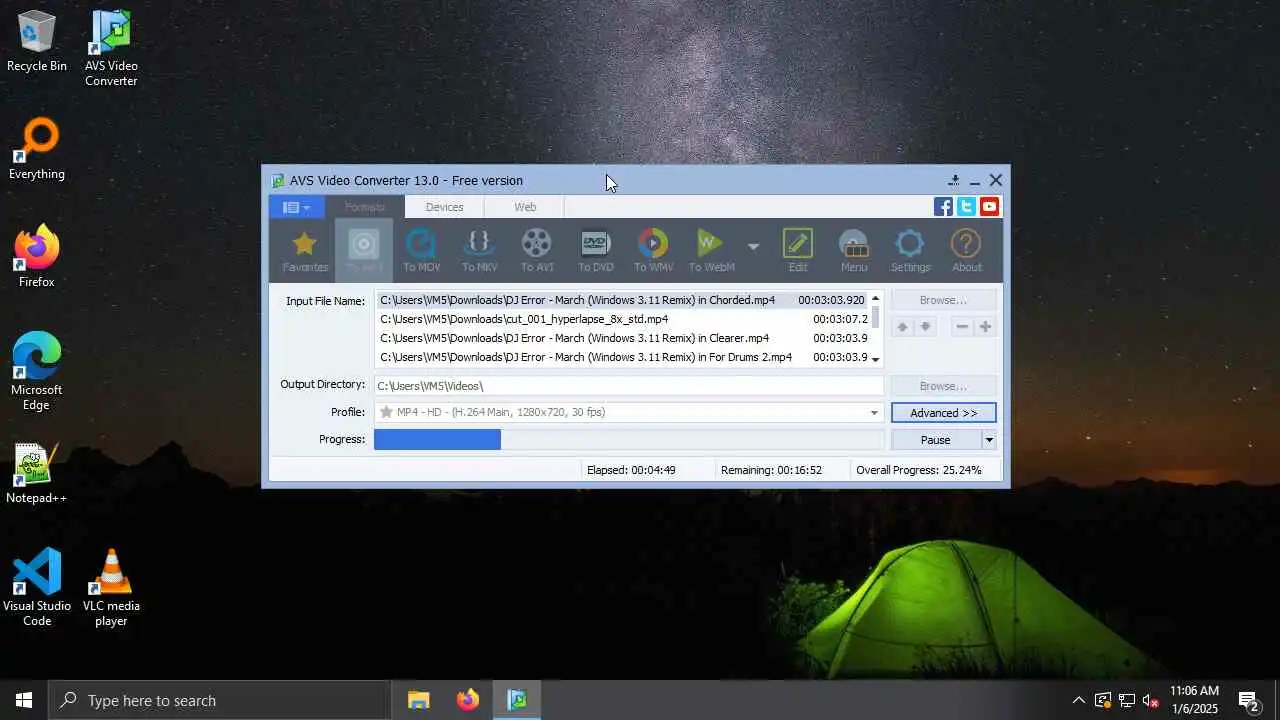This screenshot has height=720, width=1280.
Task: Open the Edit tool in the toolbar
Action: [797, 250]
